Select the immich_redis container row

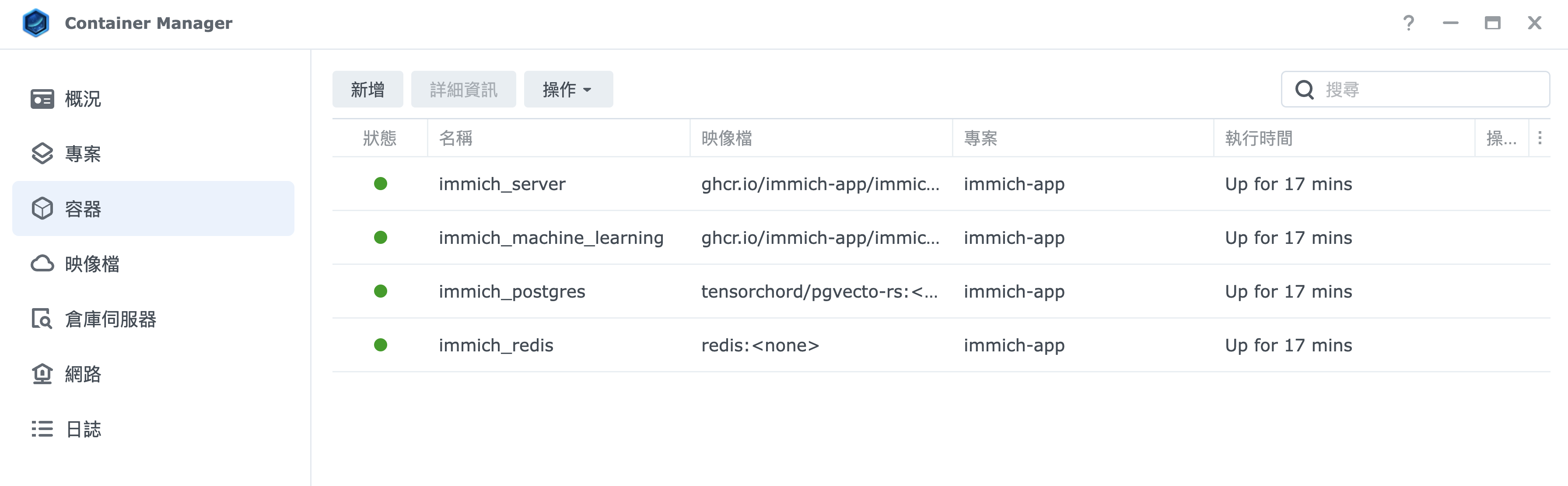click(x=941, y=345)
